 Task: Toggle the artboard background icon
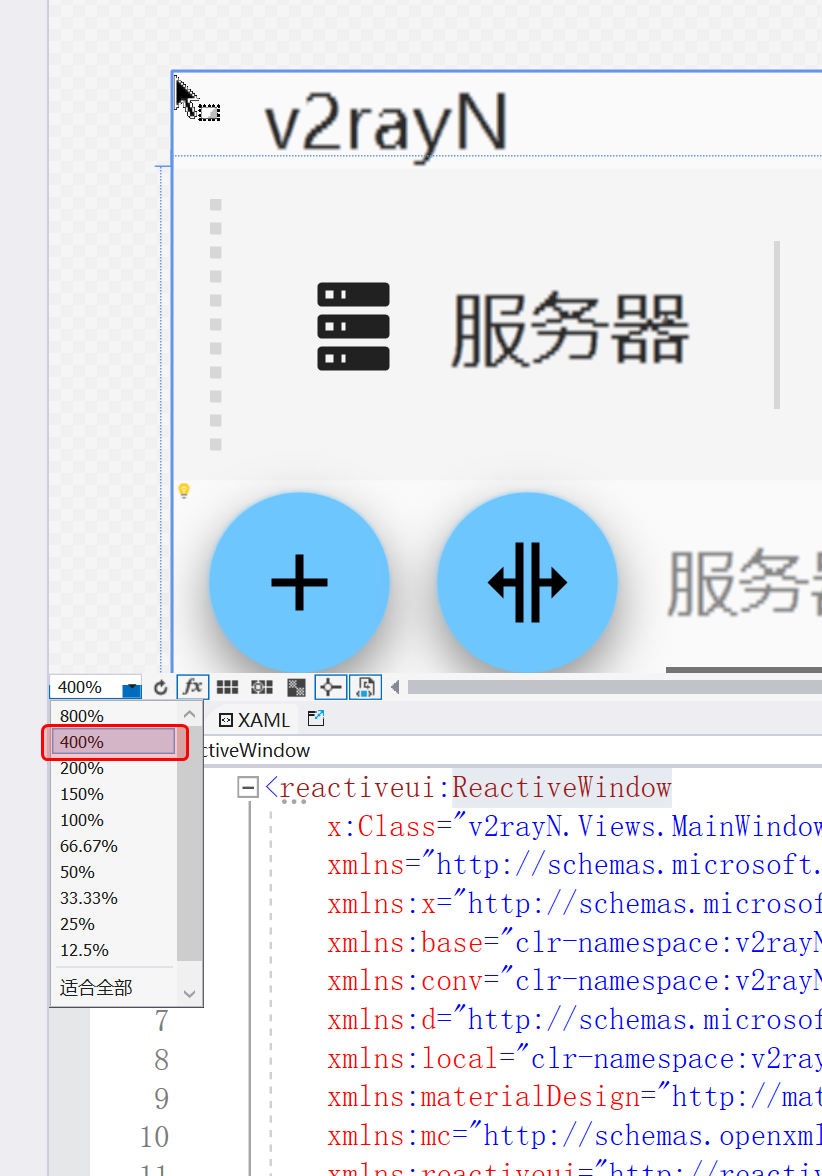(296, 687)
